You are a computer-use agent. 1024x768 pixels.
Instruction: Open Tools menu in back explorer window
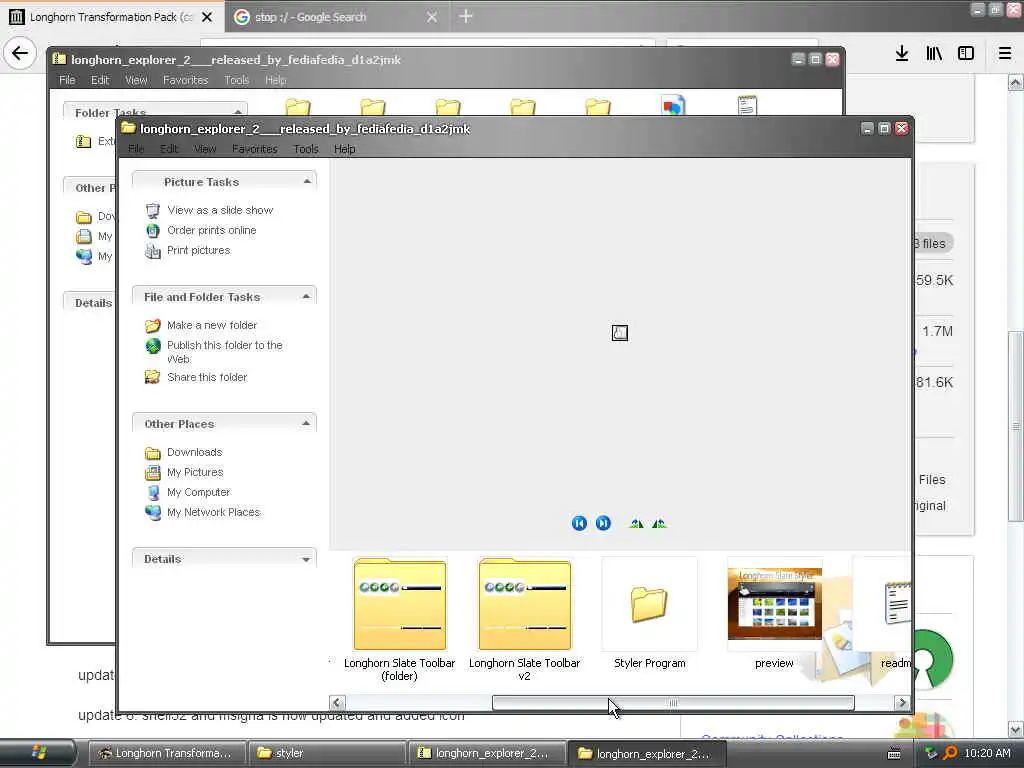[236, 80]
